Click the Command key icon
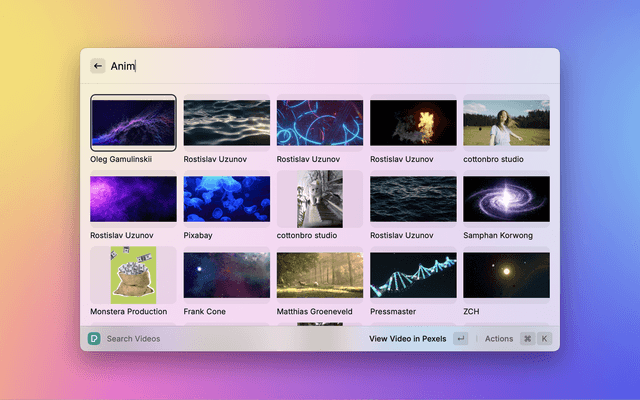This screenshot has width=640, height=400. pos(527,339)
